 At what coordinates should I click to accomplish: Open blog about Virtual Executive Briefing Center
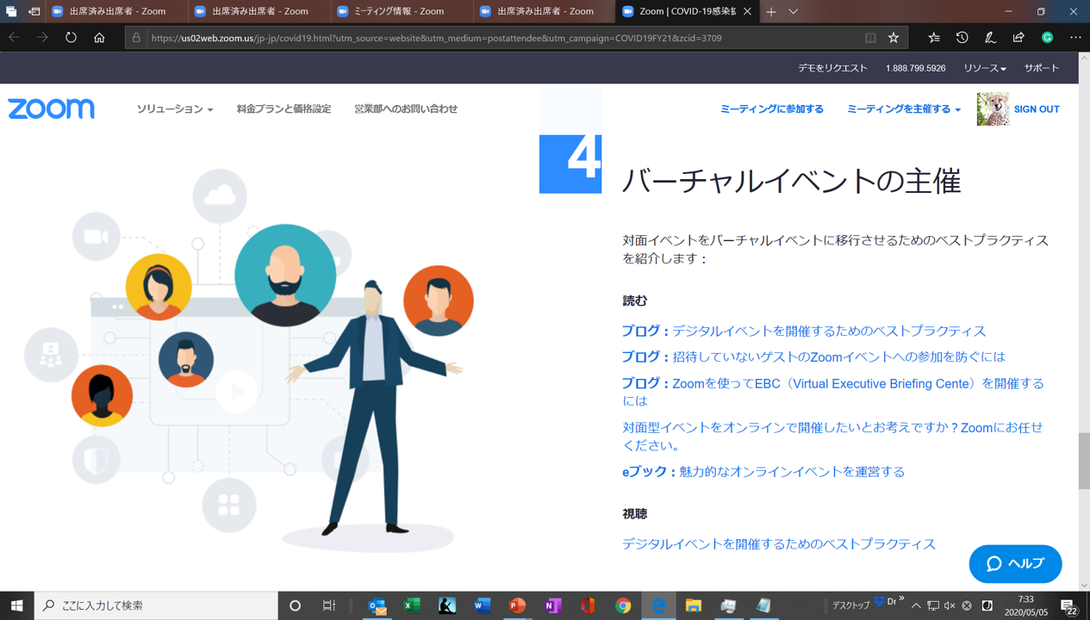pyautogui.click(x=833, y=392)
